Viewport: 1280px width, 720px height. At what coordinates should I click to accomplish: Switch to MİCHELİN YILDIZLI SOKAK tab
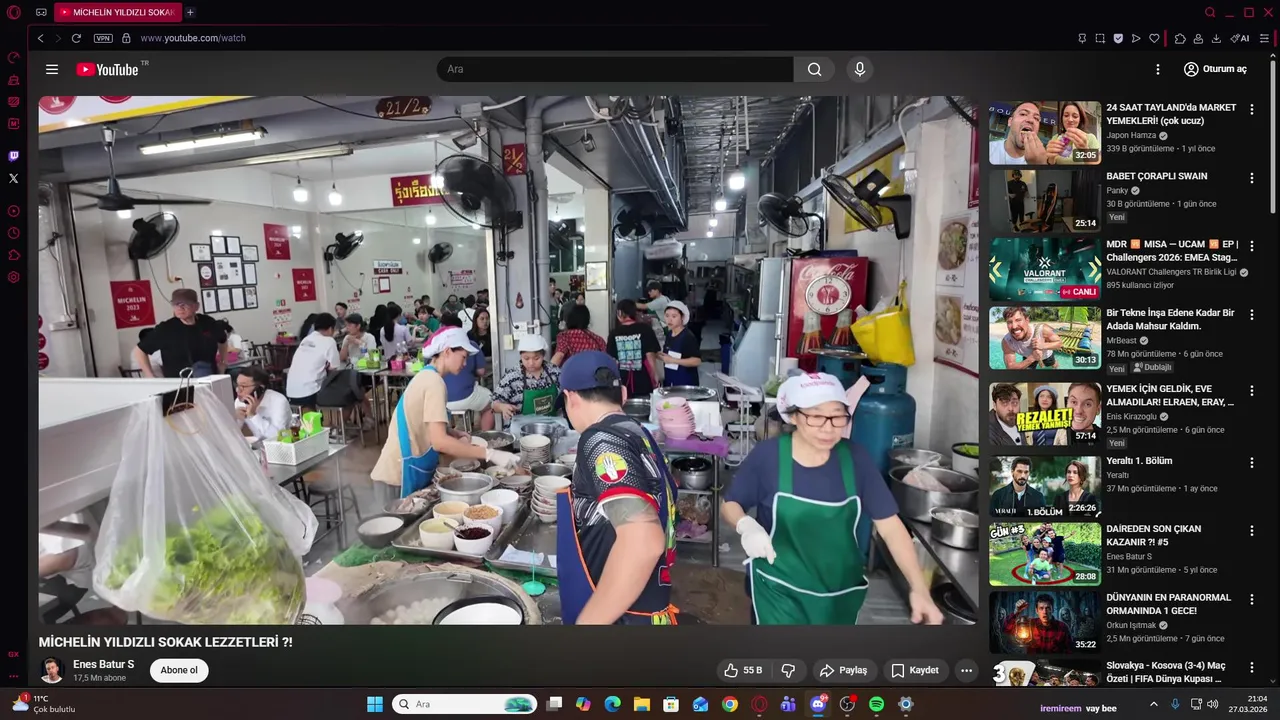117,12
